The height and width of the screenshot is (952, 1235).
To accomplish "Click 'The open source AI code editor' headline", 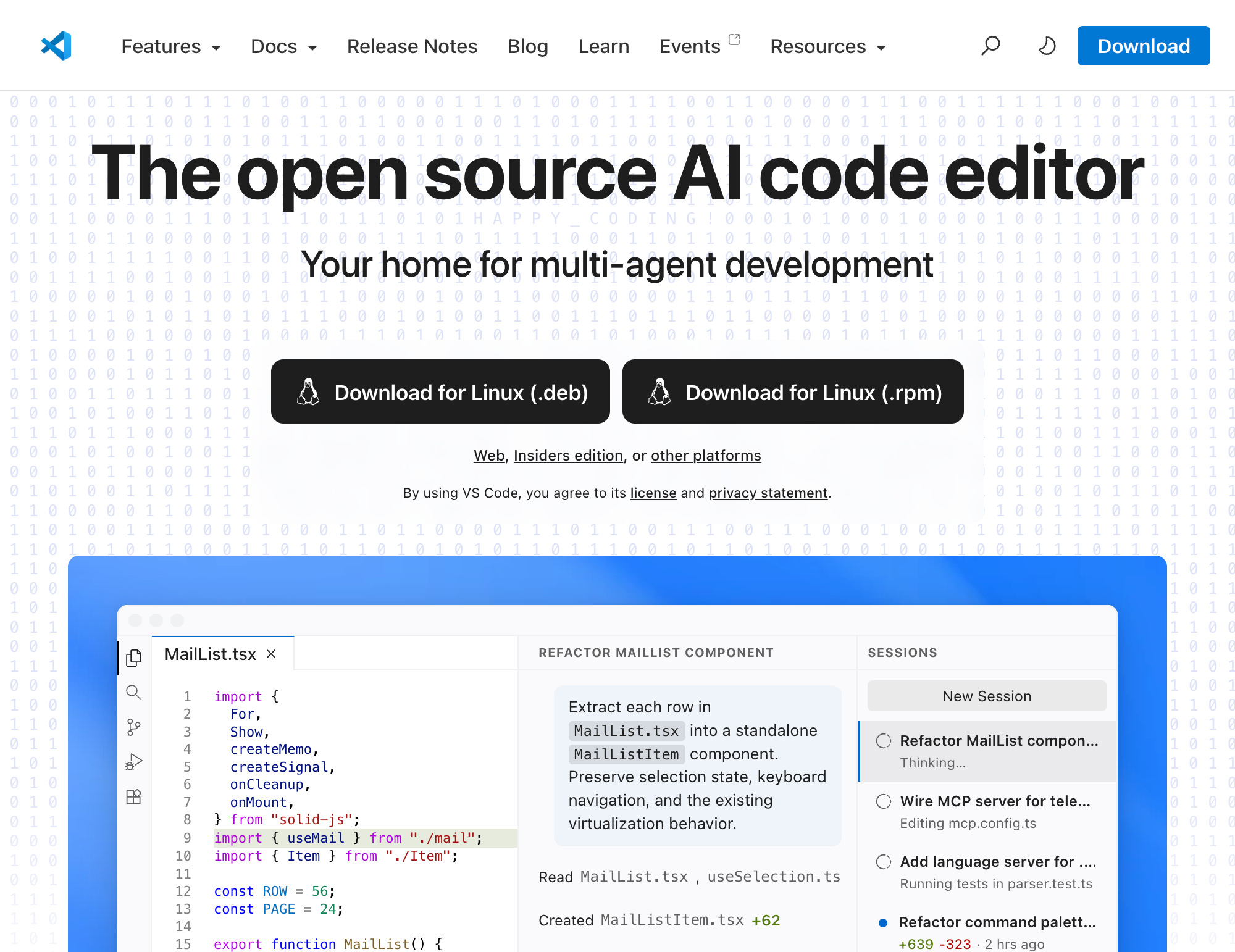I will 617,173.
